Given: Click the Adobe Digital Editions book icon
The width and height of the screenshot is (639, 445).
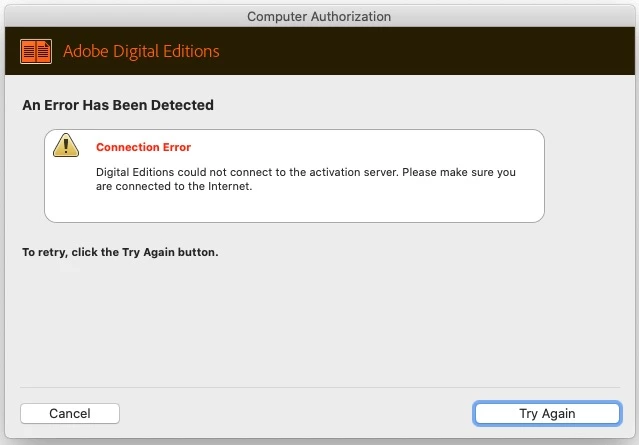Looking at the screenshot, I should click(36, 51).
